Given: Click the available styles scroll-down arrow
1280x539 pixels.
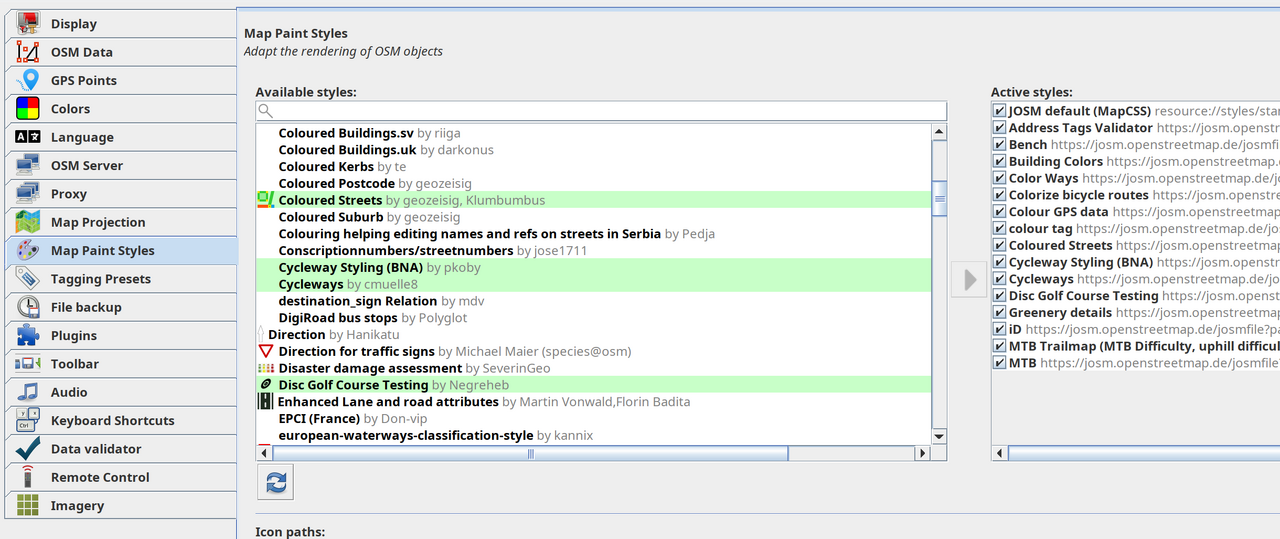Looking at the screenshot, I should (x=939, y=437).
